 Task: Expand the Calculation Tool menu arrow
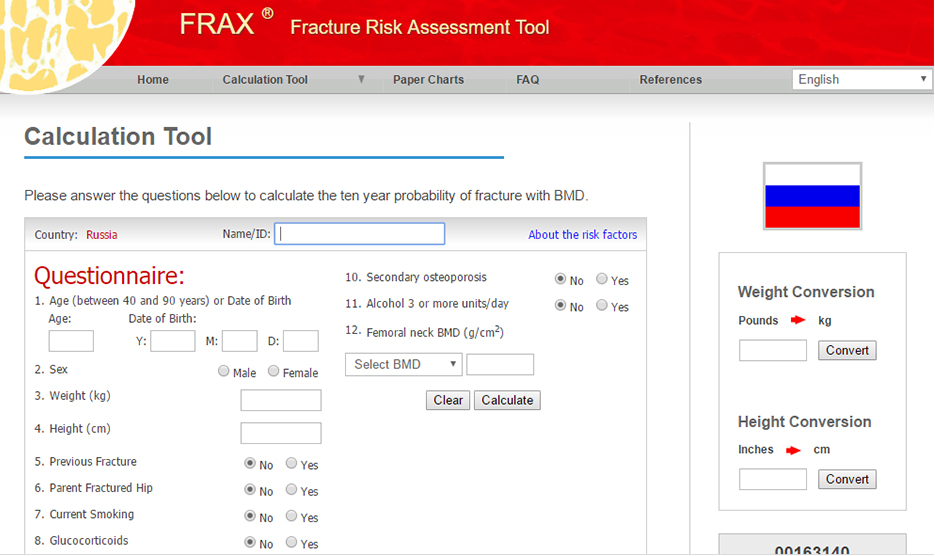(361, 79)
